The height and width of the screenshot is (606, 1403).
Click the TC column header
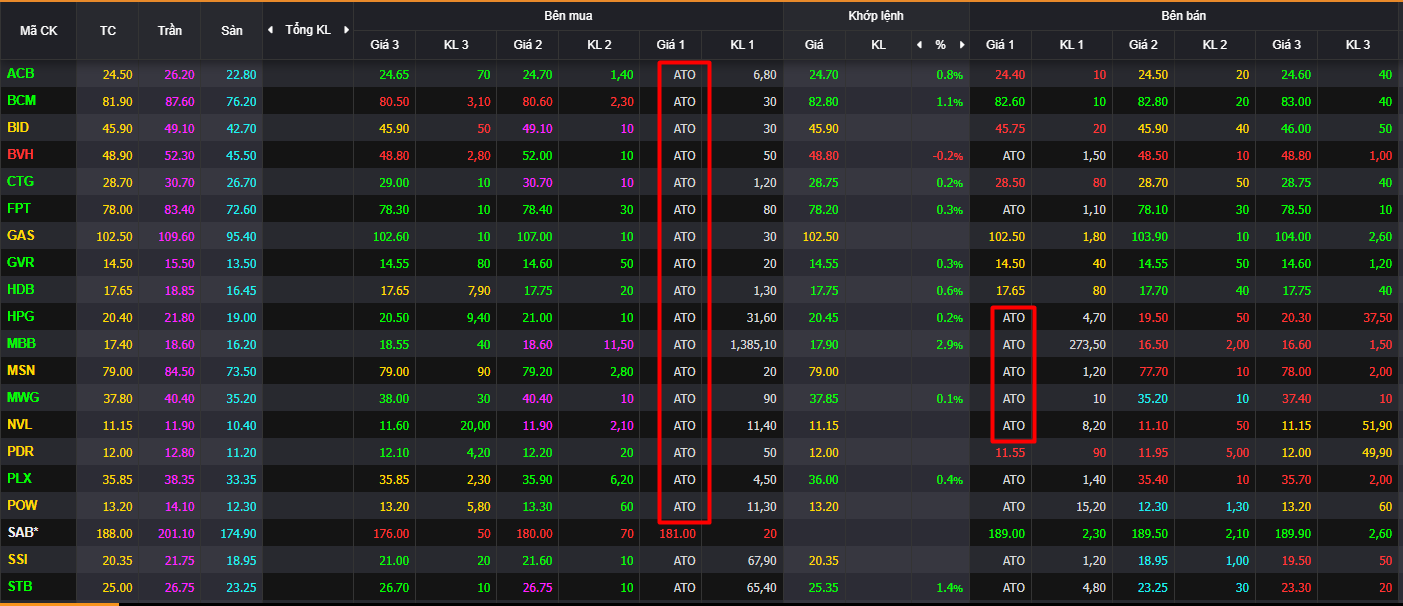108,30
